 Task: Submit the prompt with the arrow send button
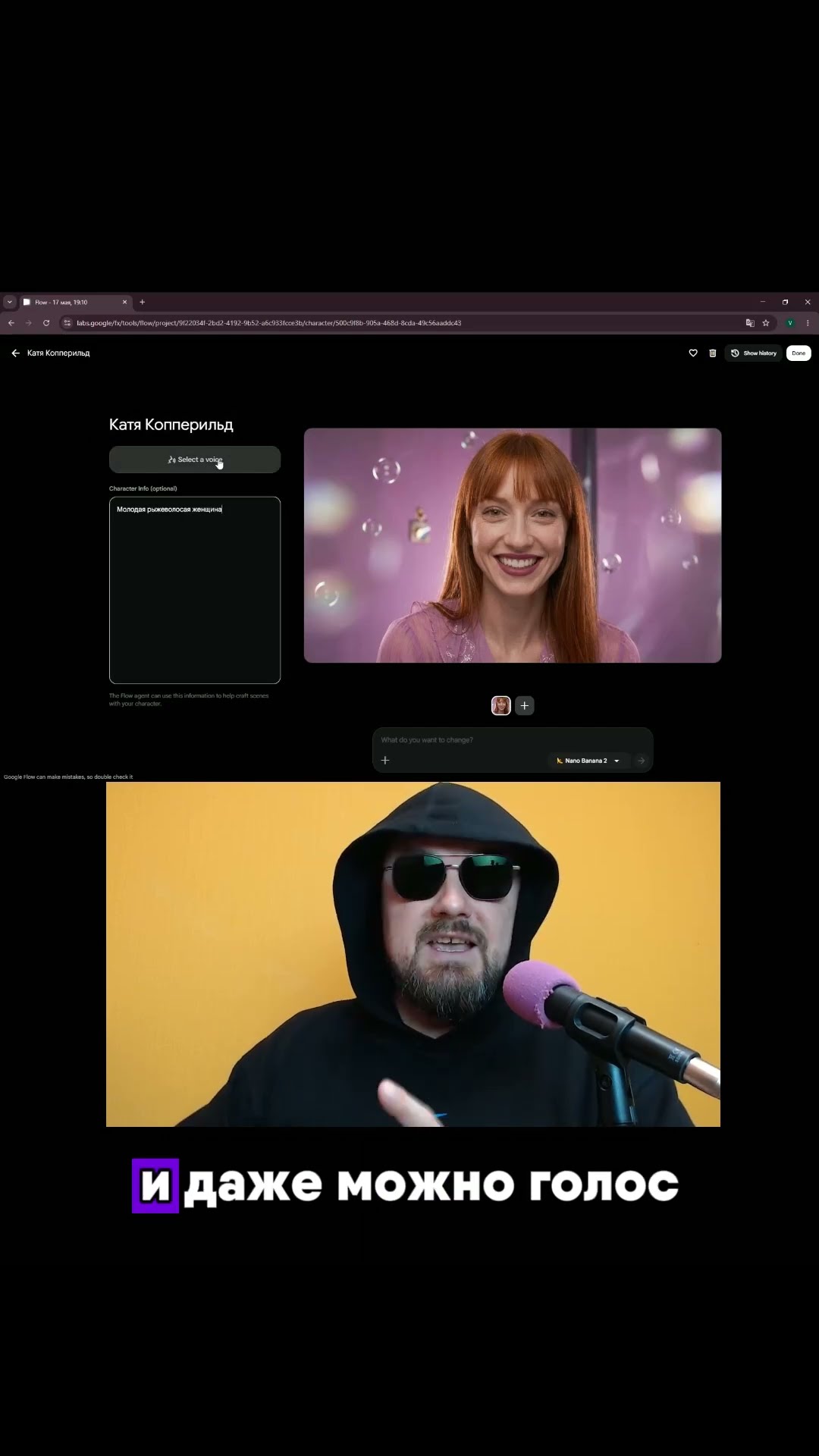641,761
